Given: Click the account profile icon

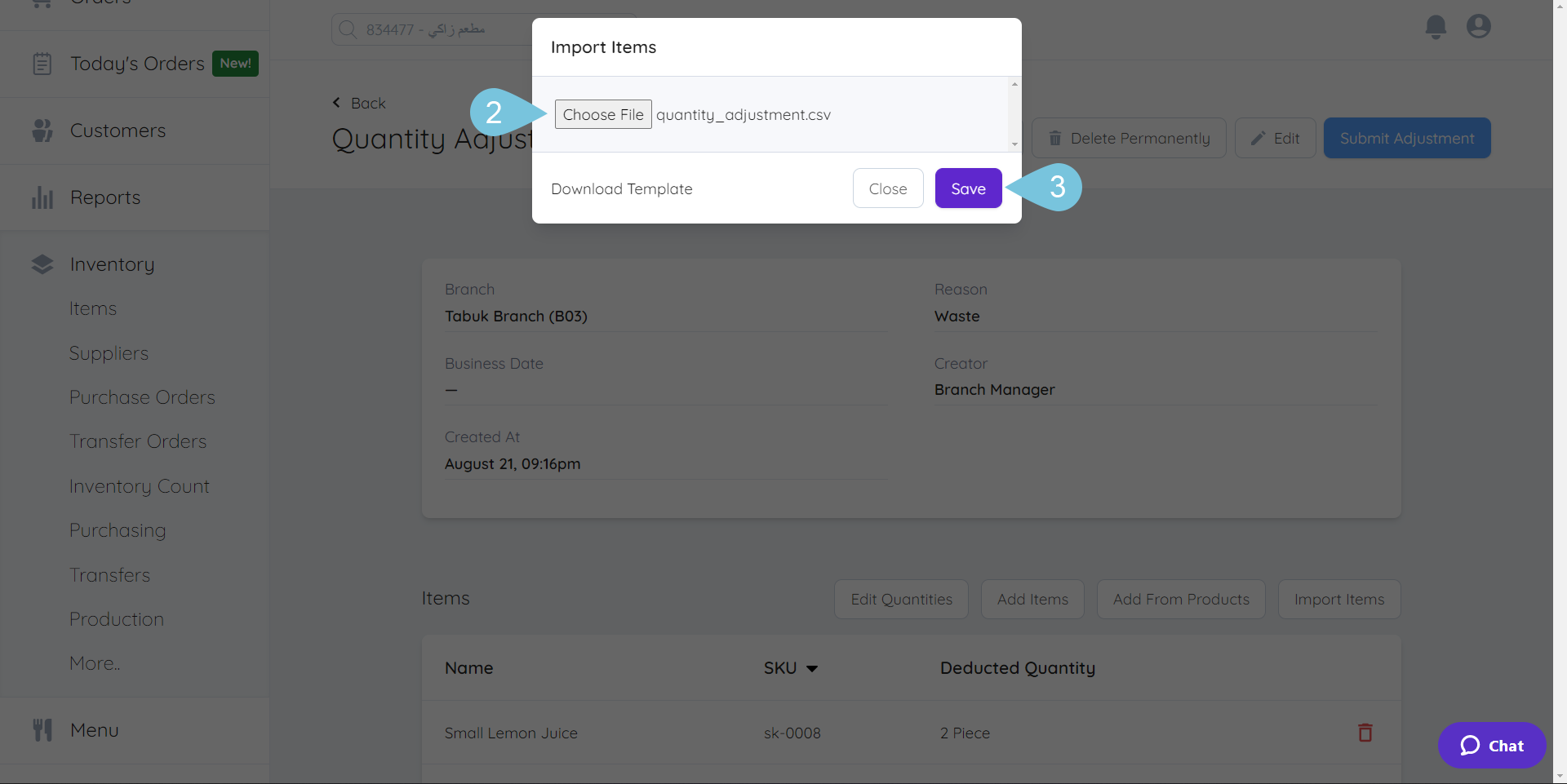Looking at the screenshot, I should click(x=1479, y=26).
